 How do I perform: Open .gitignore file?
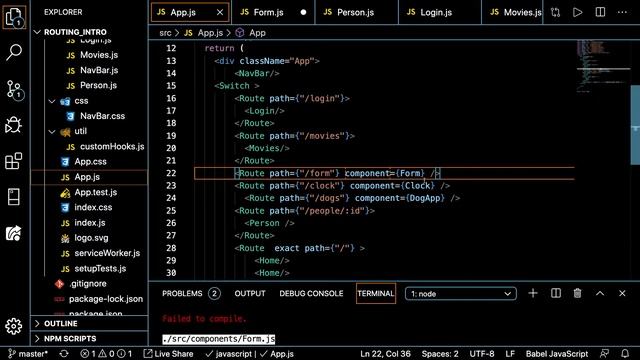point(87,284)
